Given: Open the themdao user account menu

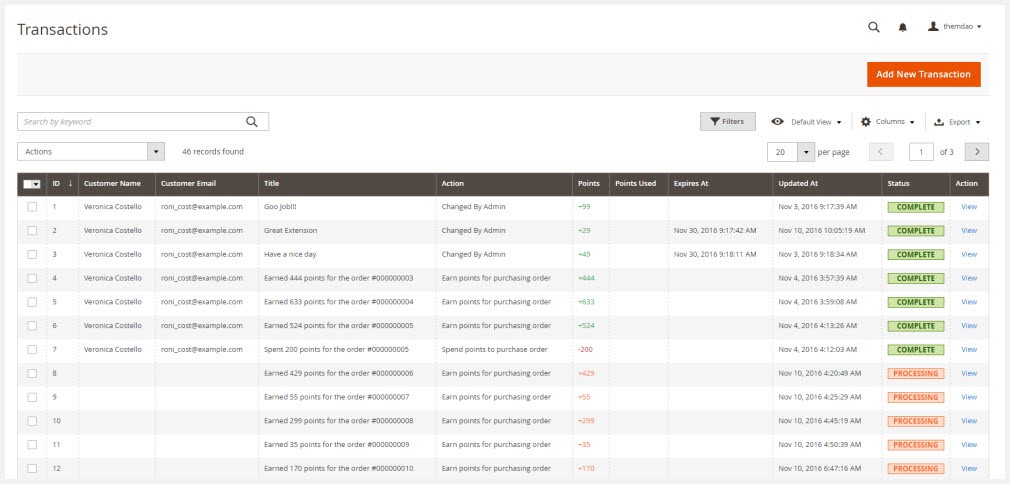Looking at the screenshot, I should 955,27.
